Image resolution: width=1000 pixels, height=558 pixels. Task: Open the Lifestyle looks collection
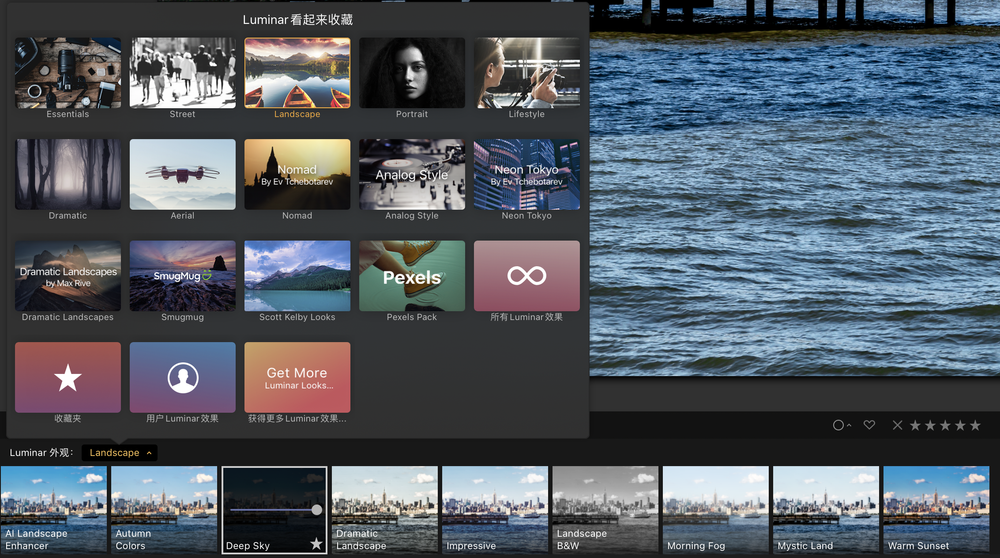pyautogui.click(x=527, y=73)
